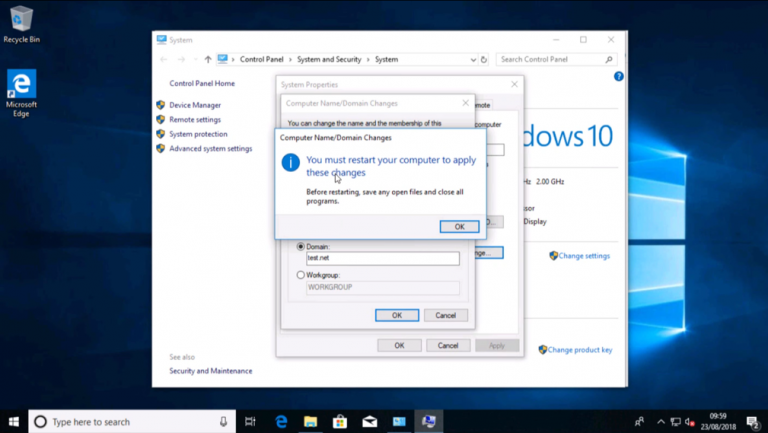Activate the Cortana microphone in search box
The width and height of the screenshot is (768, 433).
point(223,422)
